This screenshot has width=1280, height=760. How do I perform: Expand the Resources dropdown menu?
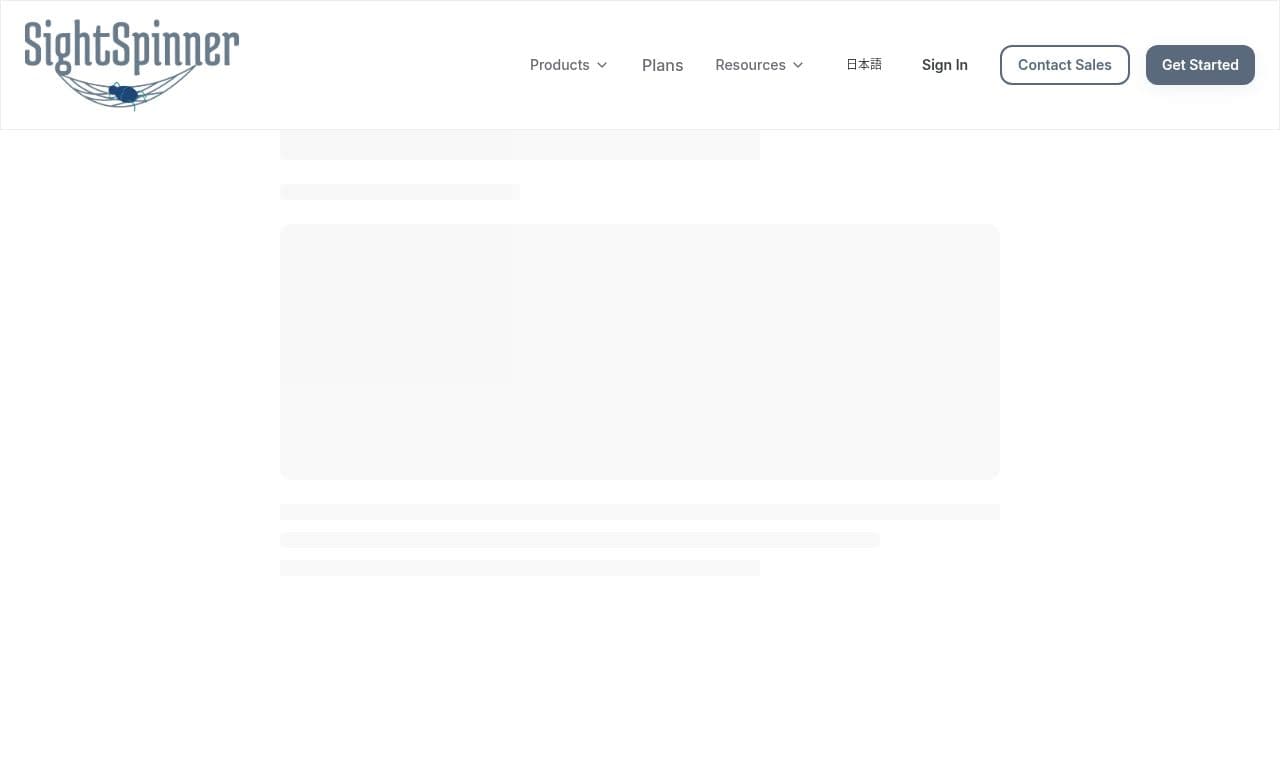(760, 65)
